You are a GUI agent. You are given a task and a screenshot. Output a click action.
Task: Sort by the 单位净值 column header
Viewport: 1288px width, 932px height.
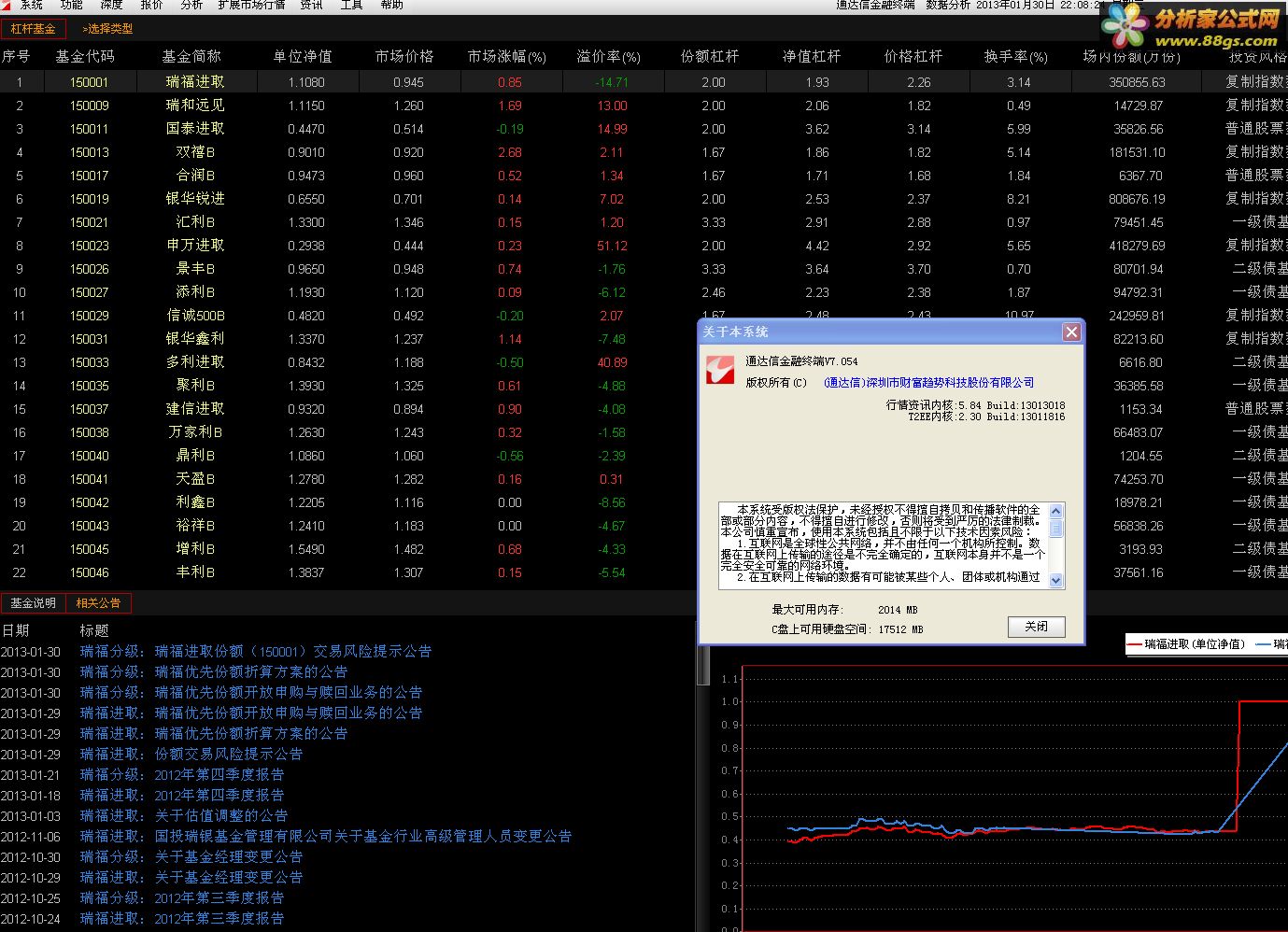[303, 57]
